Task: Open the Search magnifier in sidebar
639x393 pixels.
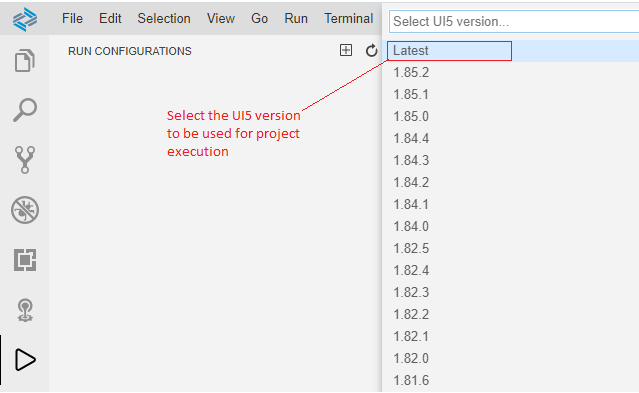Action: 25,110
